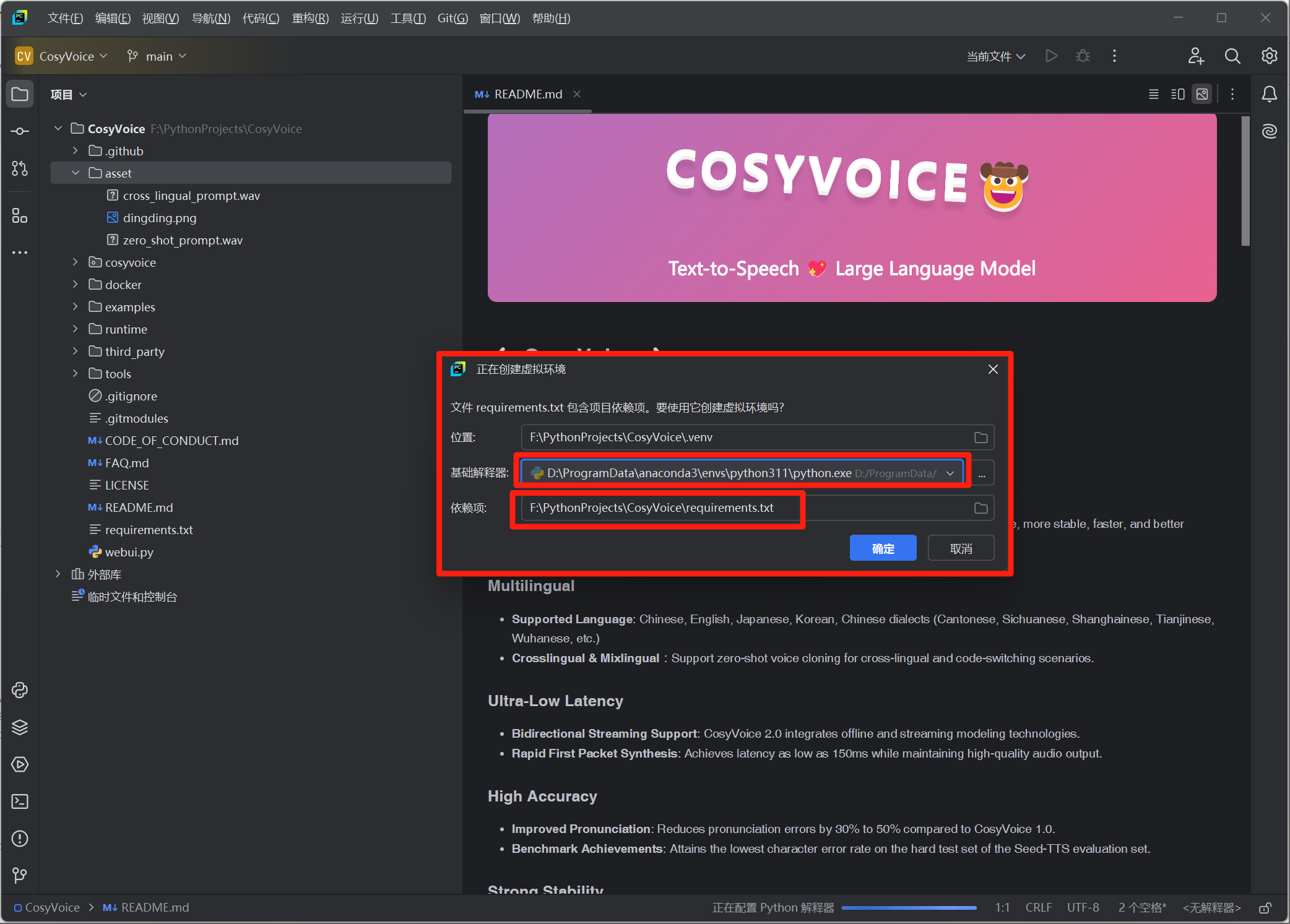Open the Structure tool window icon
1290x924 pixels.
(x=20, y=216)
